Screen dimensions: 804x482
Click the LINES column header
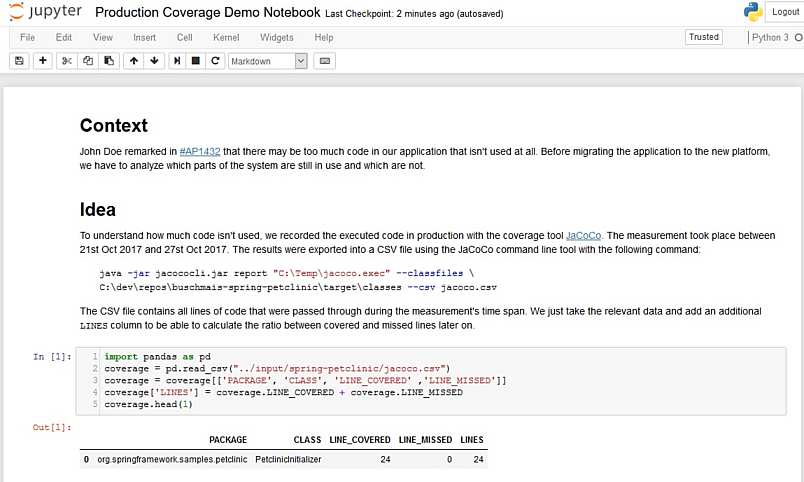tap(472, 439)
